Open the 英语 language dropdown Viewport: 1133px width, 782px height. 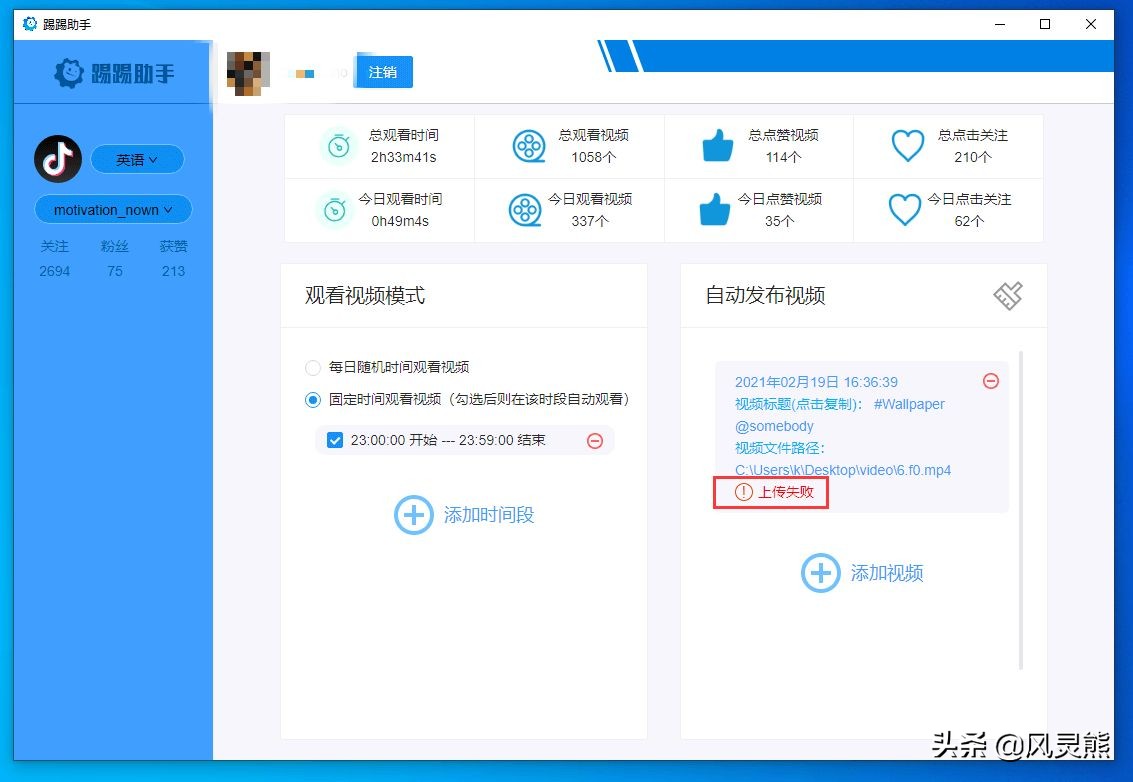(x=137, y=159)
